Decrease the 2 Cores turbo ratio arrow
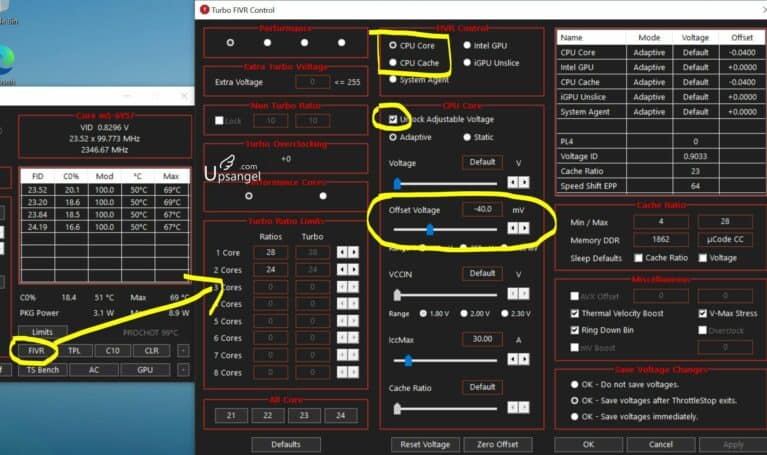 [342, 270]
